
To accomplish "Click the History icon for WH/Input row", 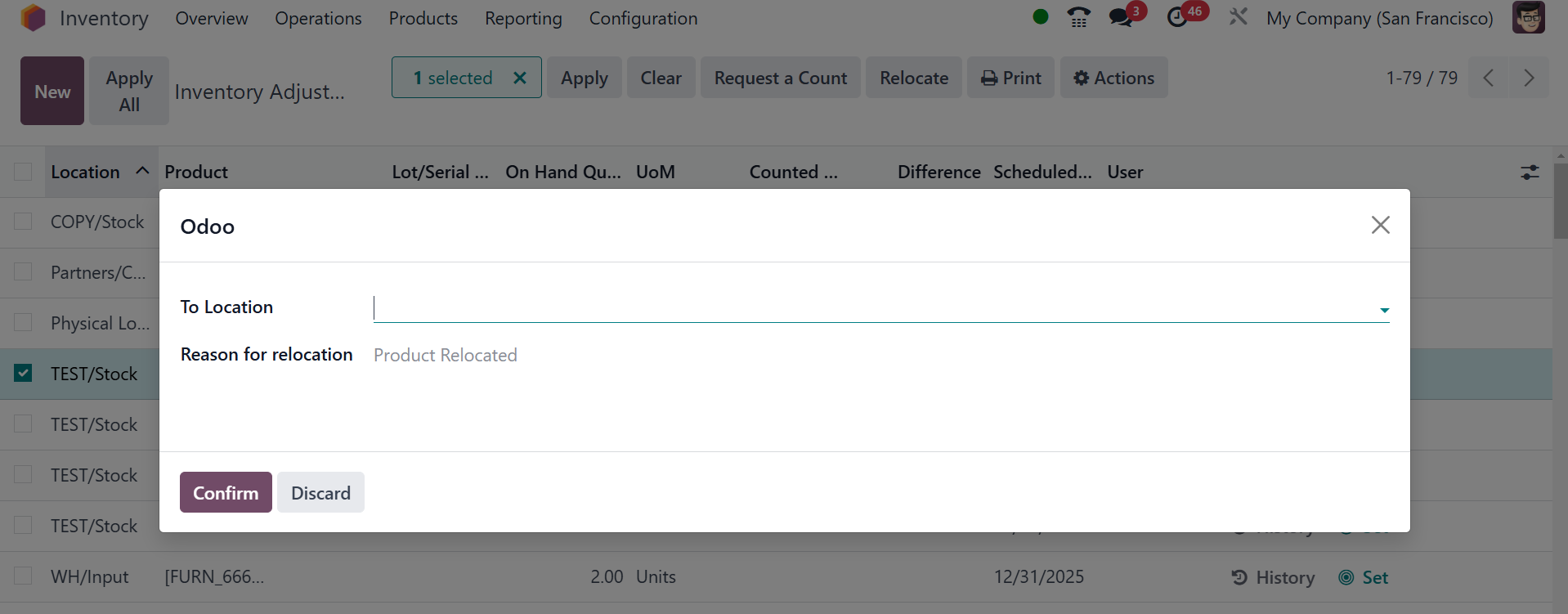I will tap(1239, 577).
